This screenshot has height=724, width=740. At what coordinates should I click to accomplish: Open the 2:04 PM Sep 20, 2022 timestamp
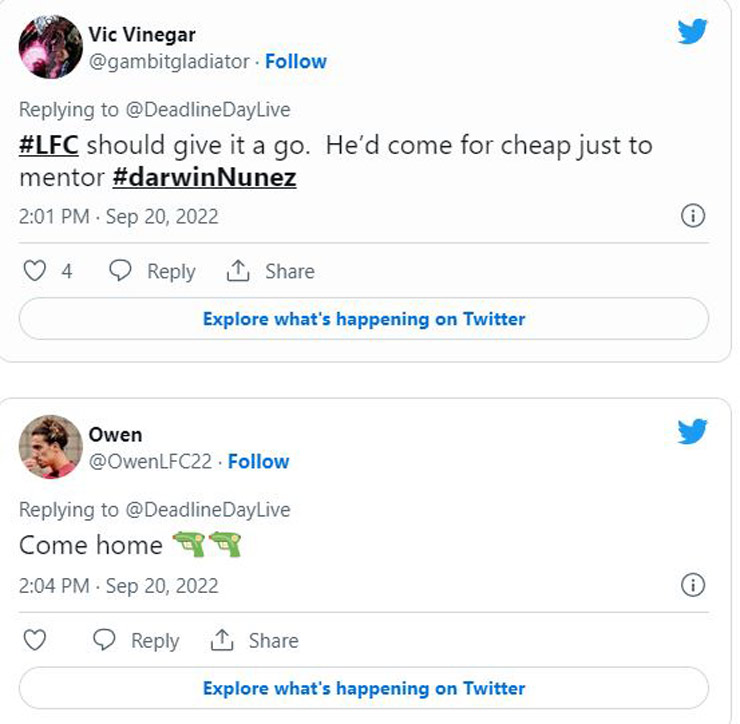[118, 585]
